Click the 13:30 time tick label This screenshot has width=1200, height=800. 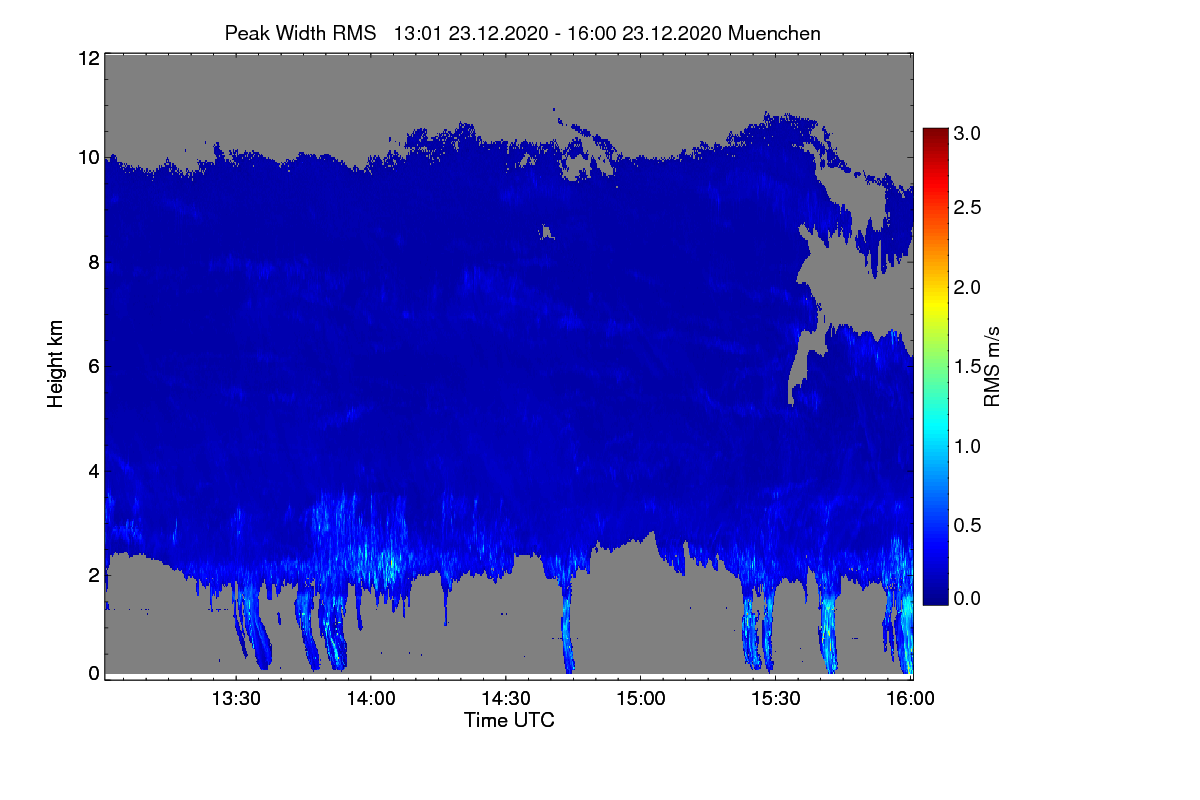pos(236,699)
